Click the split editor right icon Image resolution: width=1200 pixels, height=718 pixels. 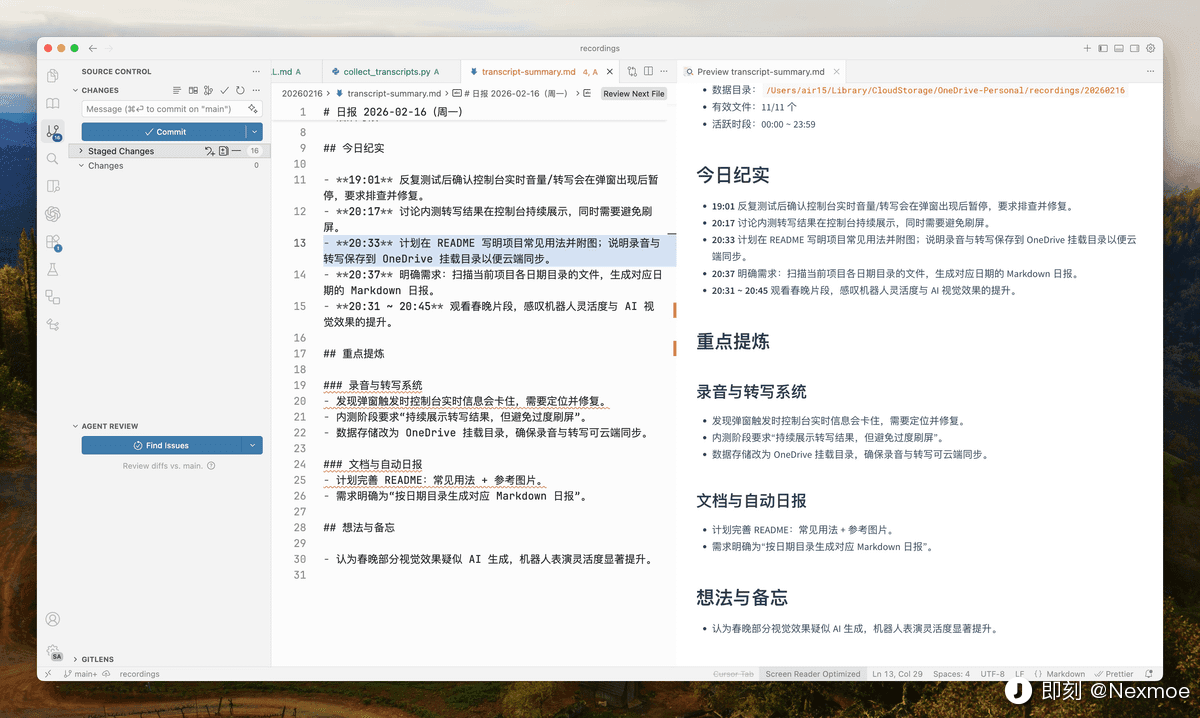pyautogui.click(x=648, y=71)
